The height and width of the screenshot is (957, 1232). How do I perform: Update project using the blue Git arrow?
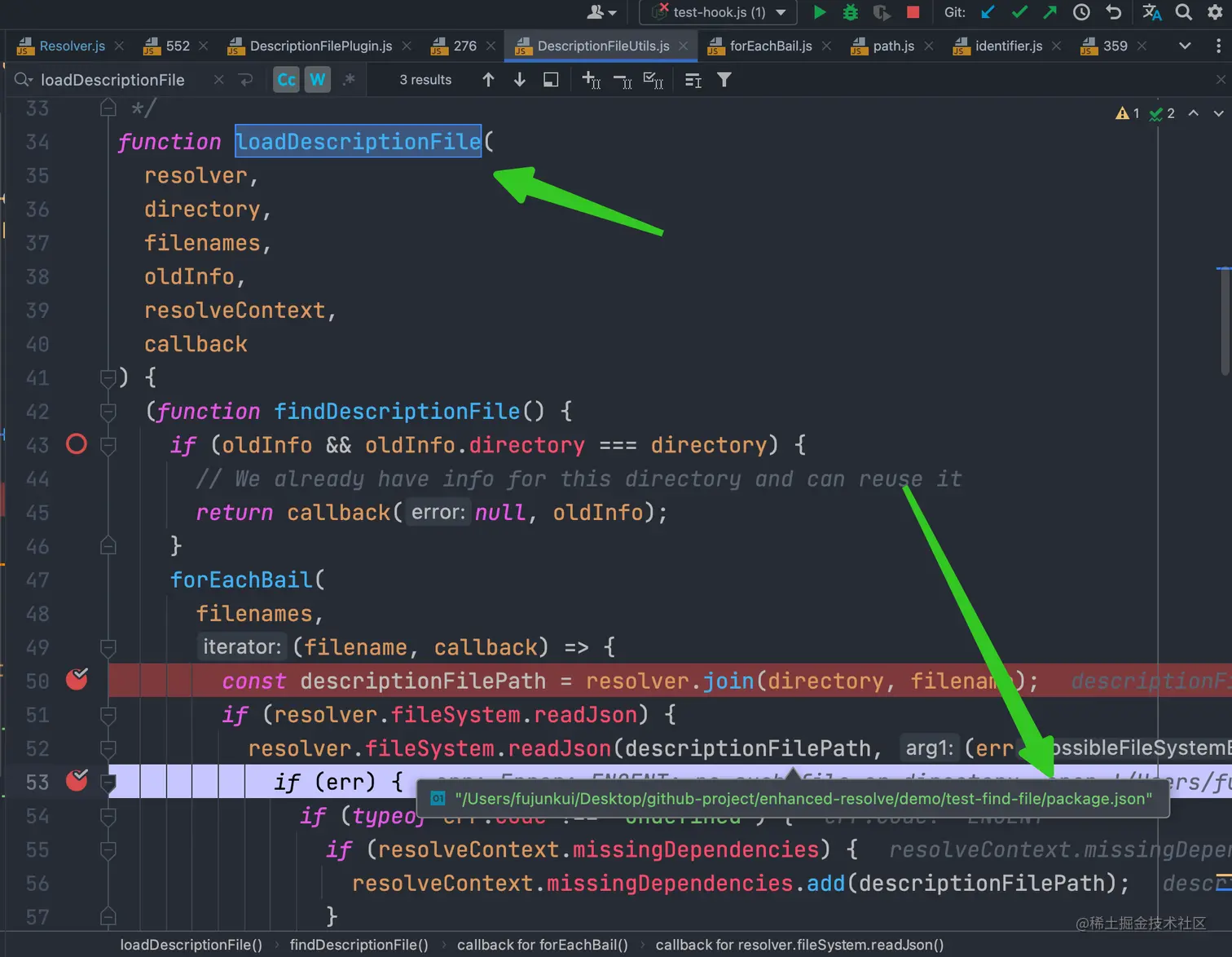pos(988,12)
